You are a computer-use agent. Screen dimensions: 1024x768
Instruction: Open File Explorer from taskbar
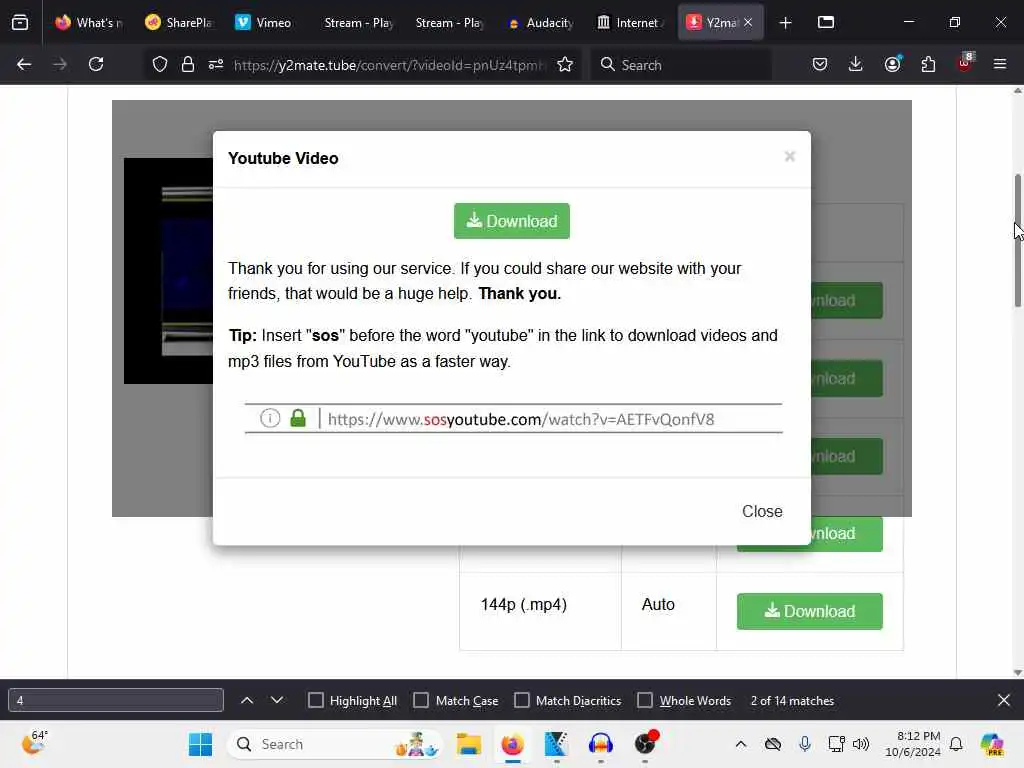pyautogui.click(x=469, y=744)
